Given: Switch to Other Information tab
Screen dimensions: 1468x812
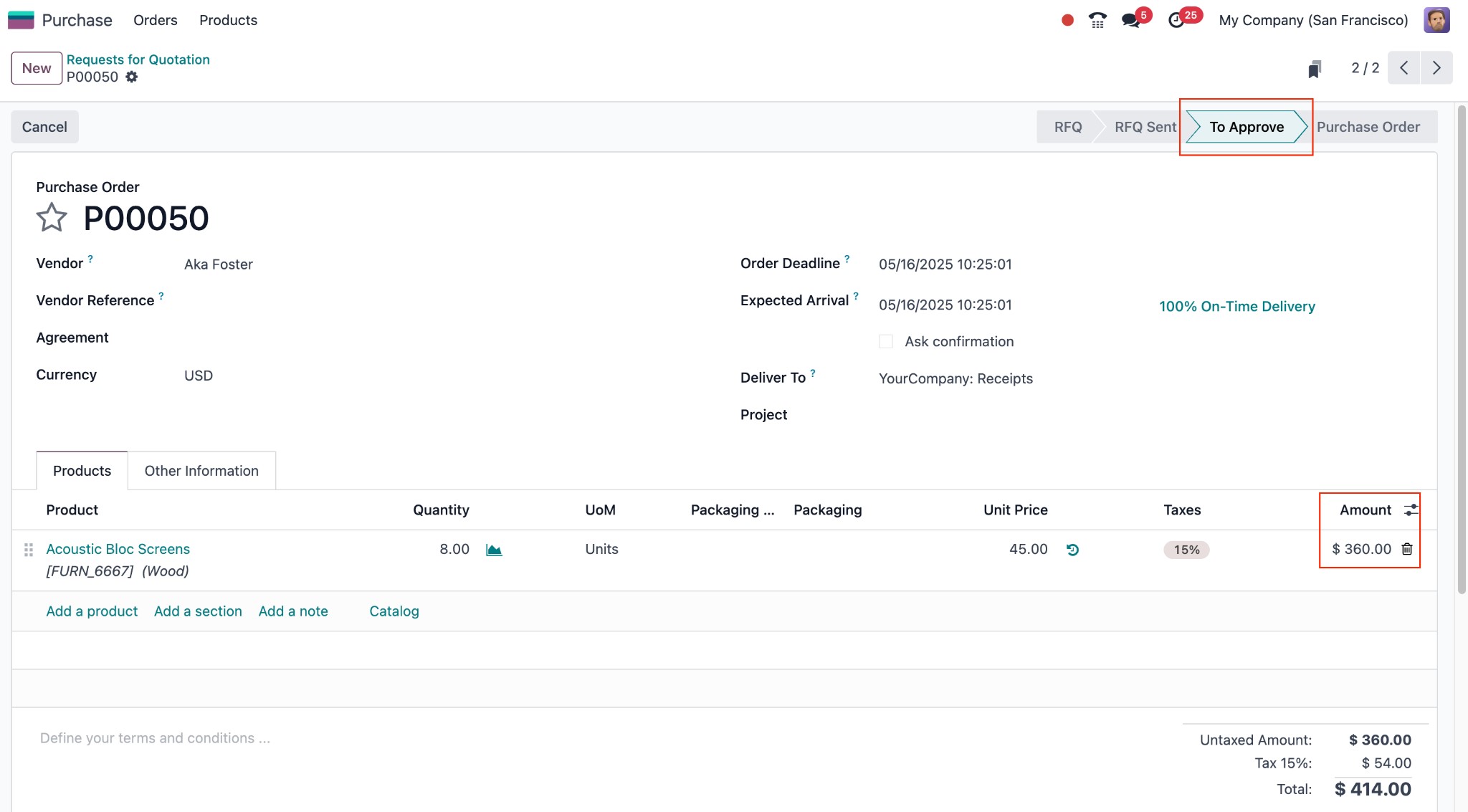Looking at the screenshot, I should (x=201, y=471).
